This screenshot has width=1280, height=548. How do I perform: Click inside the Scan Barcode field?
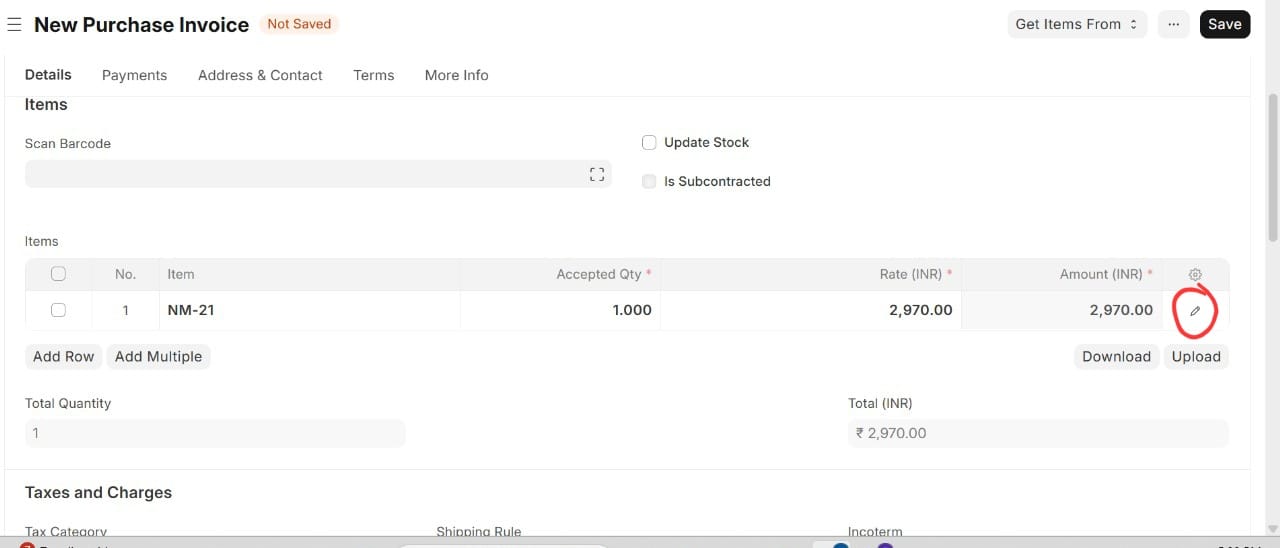[300, 174]
